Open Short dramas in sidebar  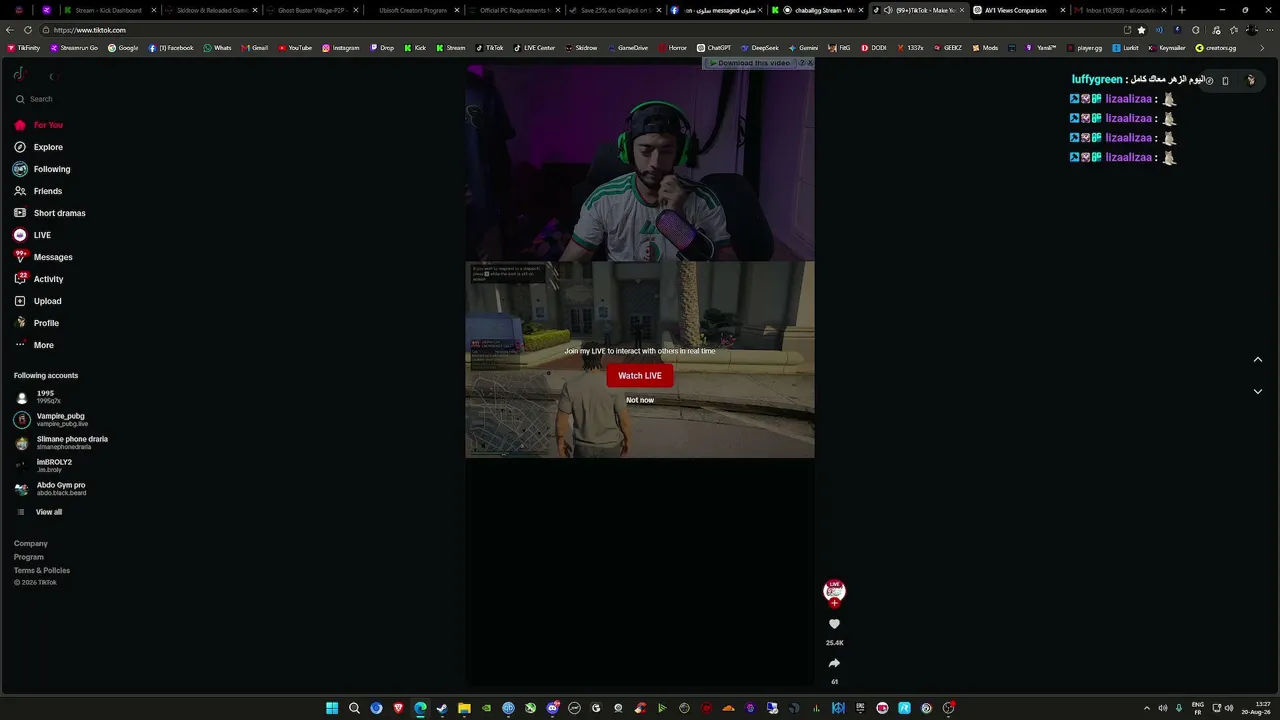pyautogui.click(x=50, y=213)
